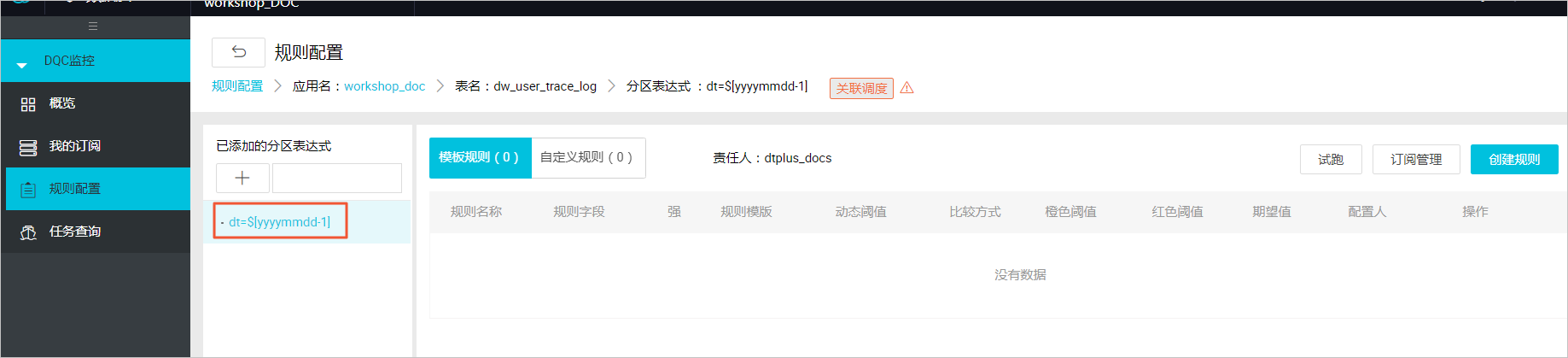The image size is (1568, 358).
Task: Open 我的订阅 subscriptions icon
Action: click(x=28, y=147)
